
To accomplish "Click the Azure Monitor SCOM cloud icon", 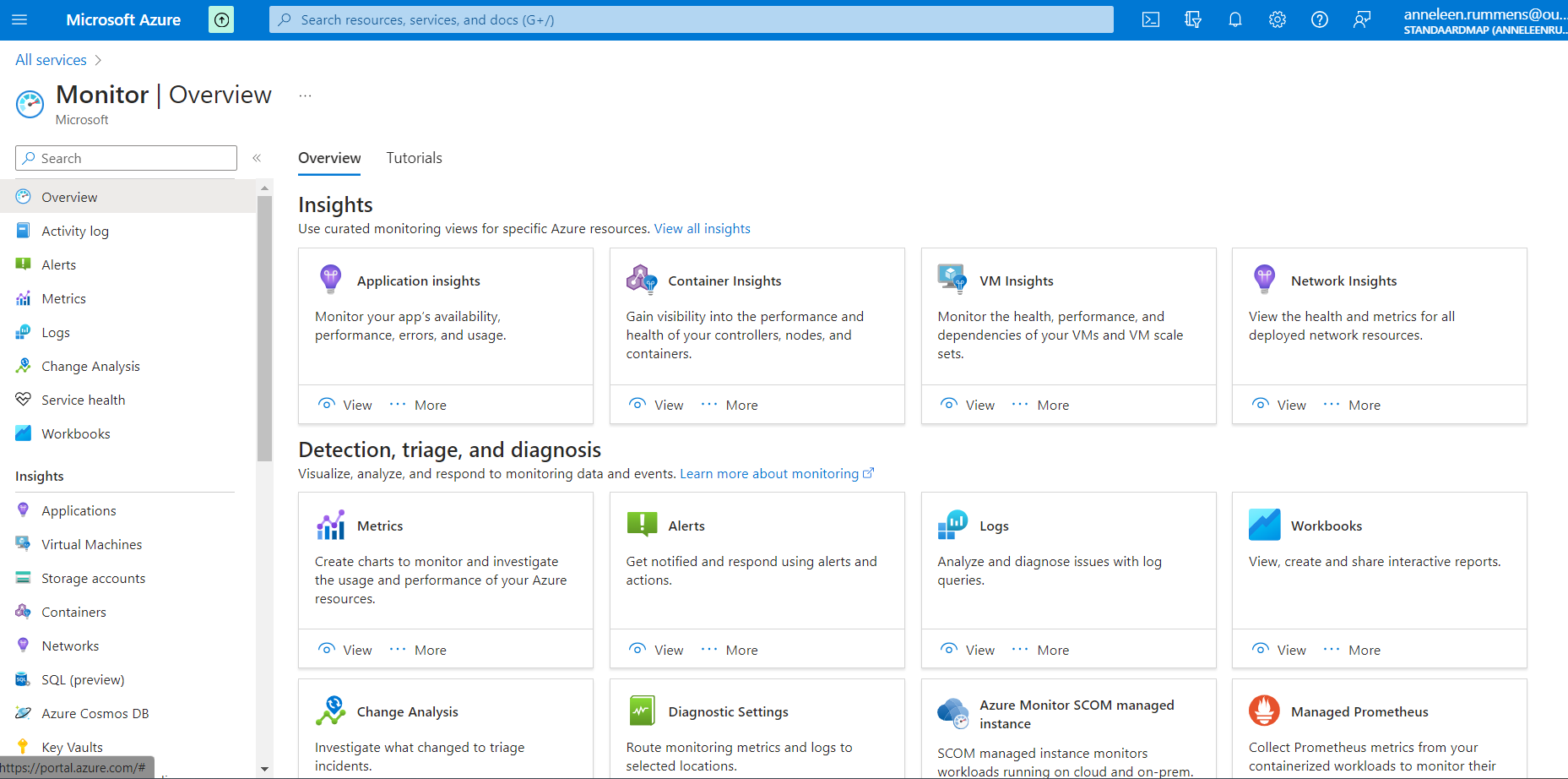I will [952, 713].
